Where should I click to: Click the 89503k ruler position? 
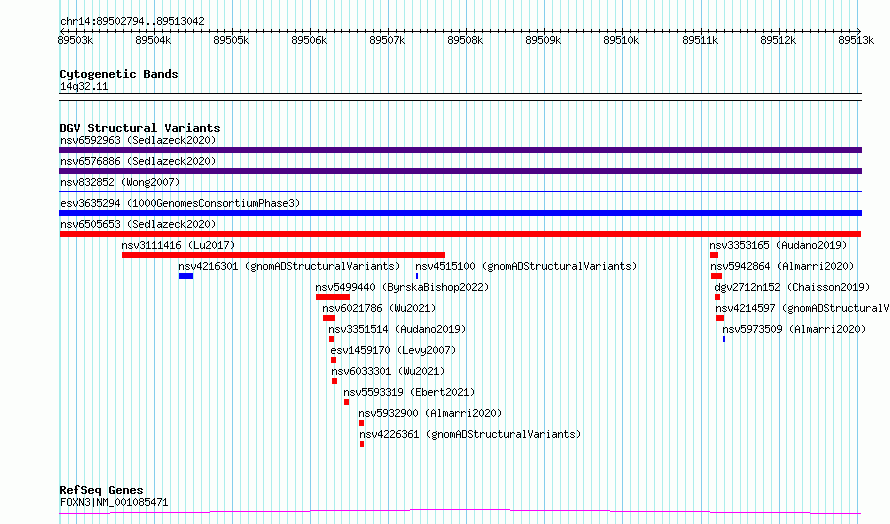75,40
